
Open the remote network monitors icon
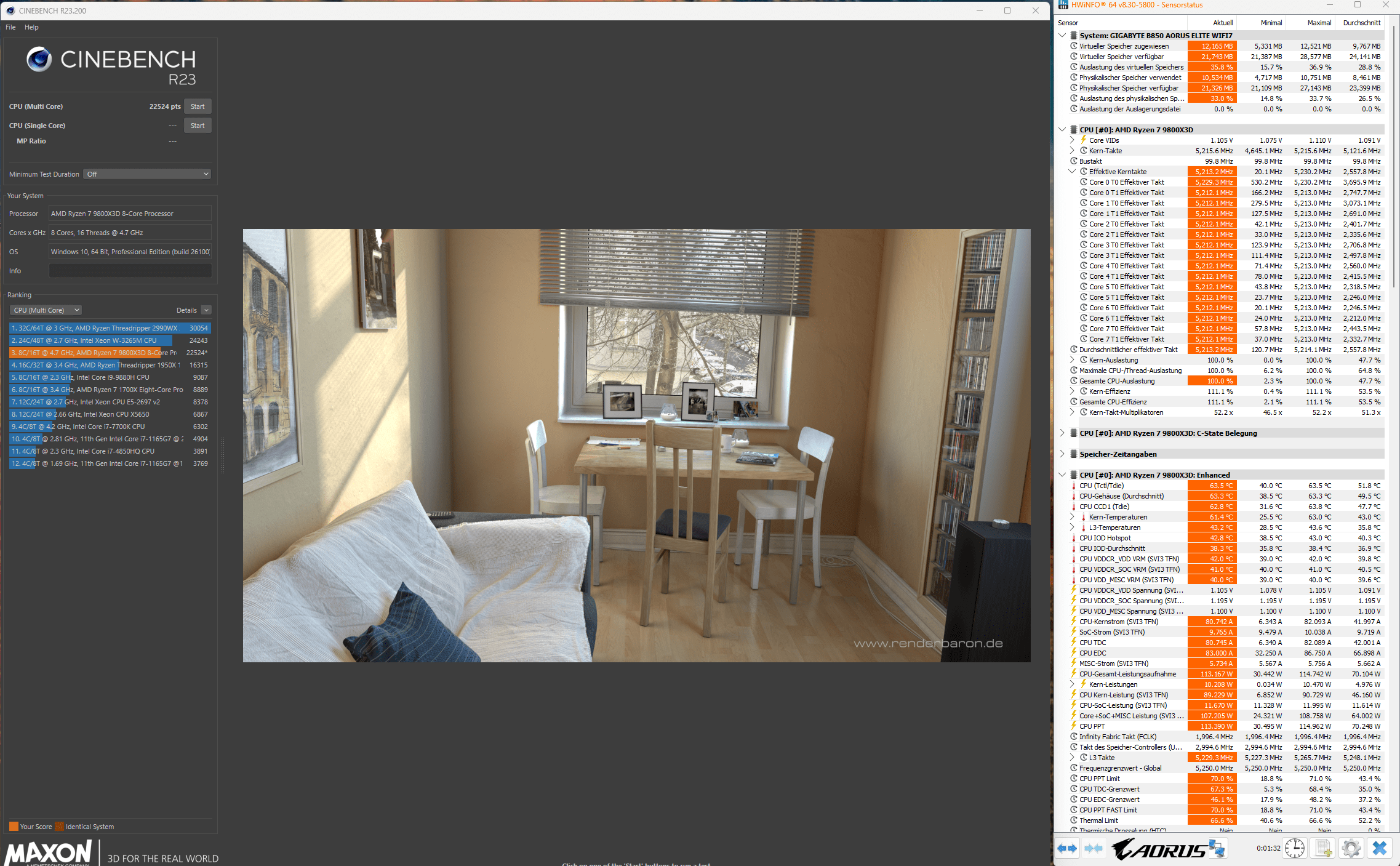[1217, 848]
